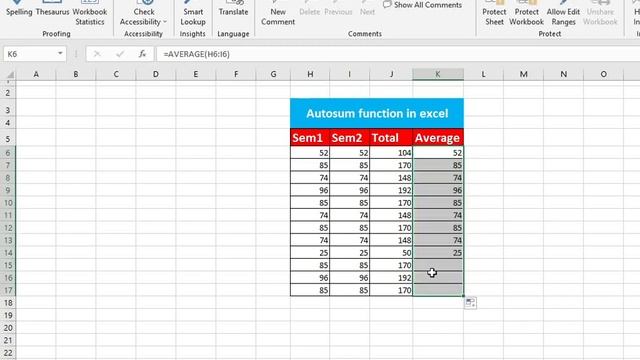Click Unshare Workbook

coord(600,13)
